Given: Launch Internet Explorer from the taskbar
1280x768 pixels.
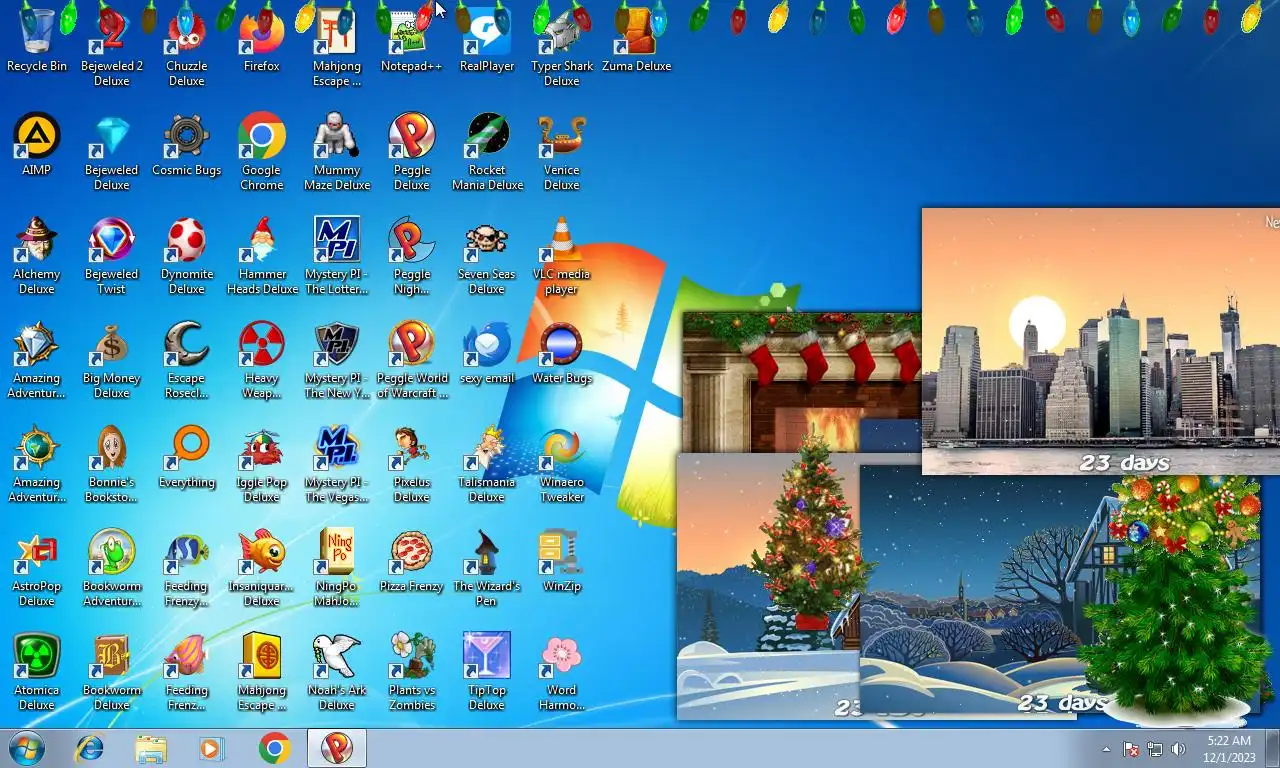Looking at the screenshot, I should (x=90, y=748).
